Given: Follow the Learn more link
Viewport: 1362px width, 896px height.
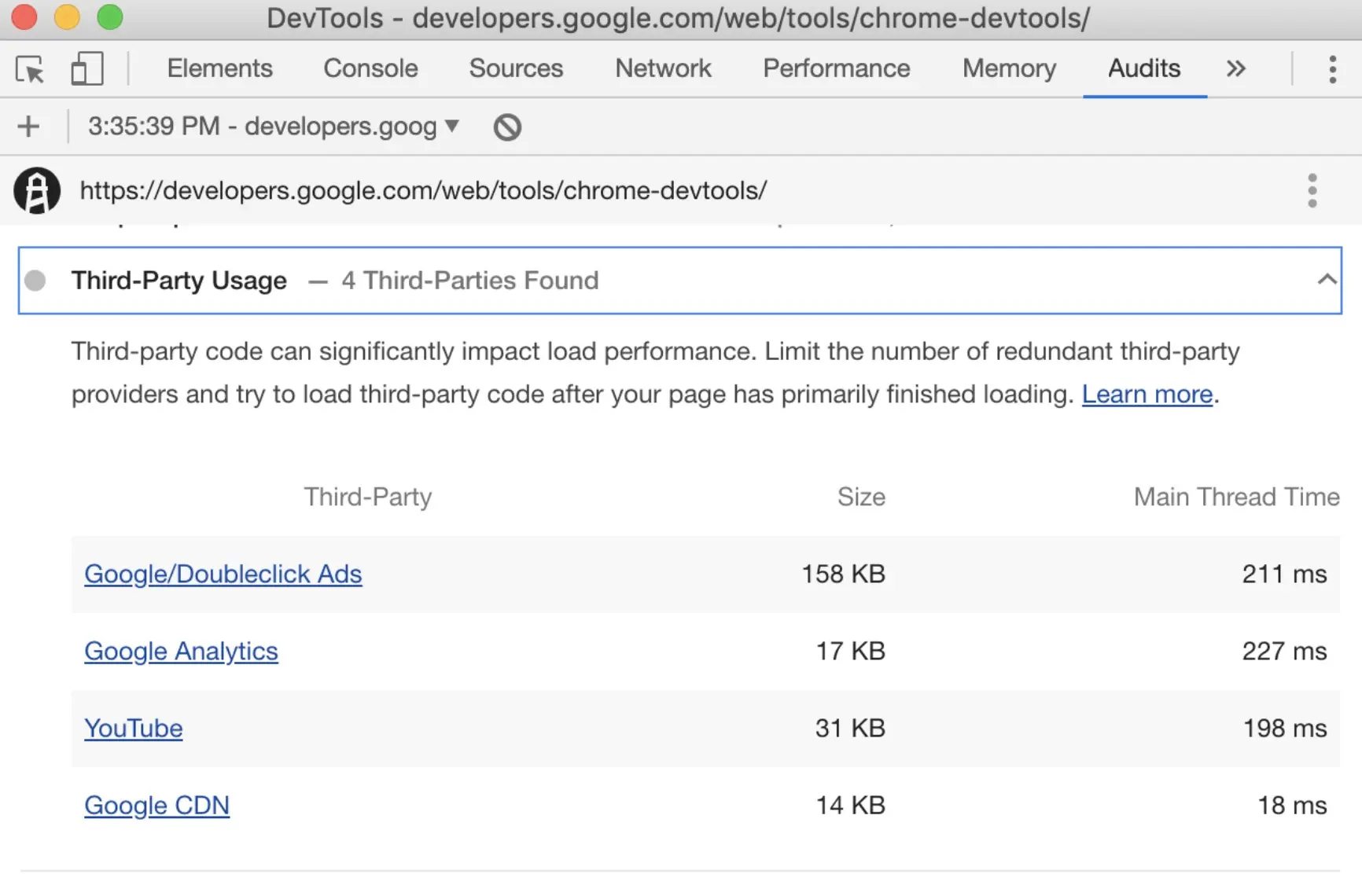Looking at the screenshot, I should 1147,394.
